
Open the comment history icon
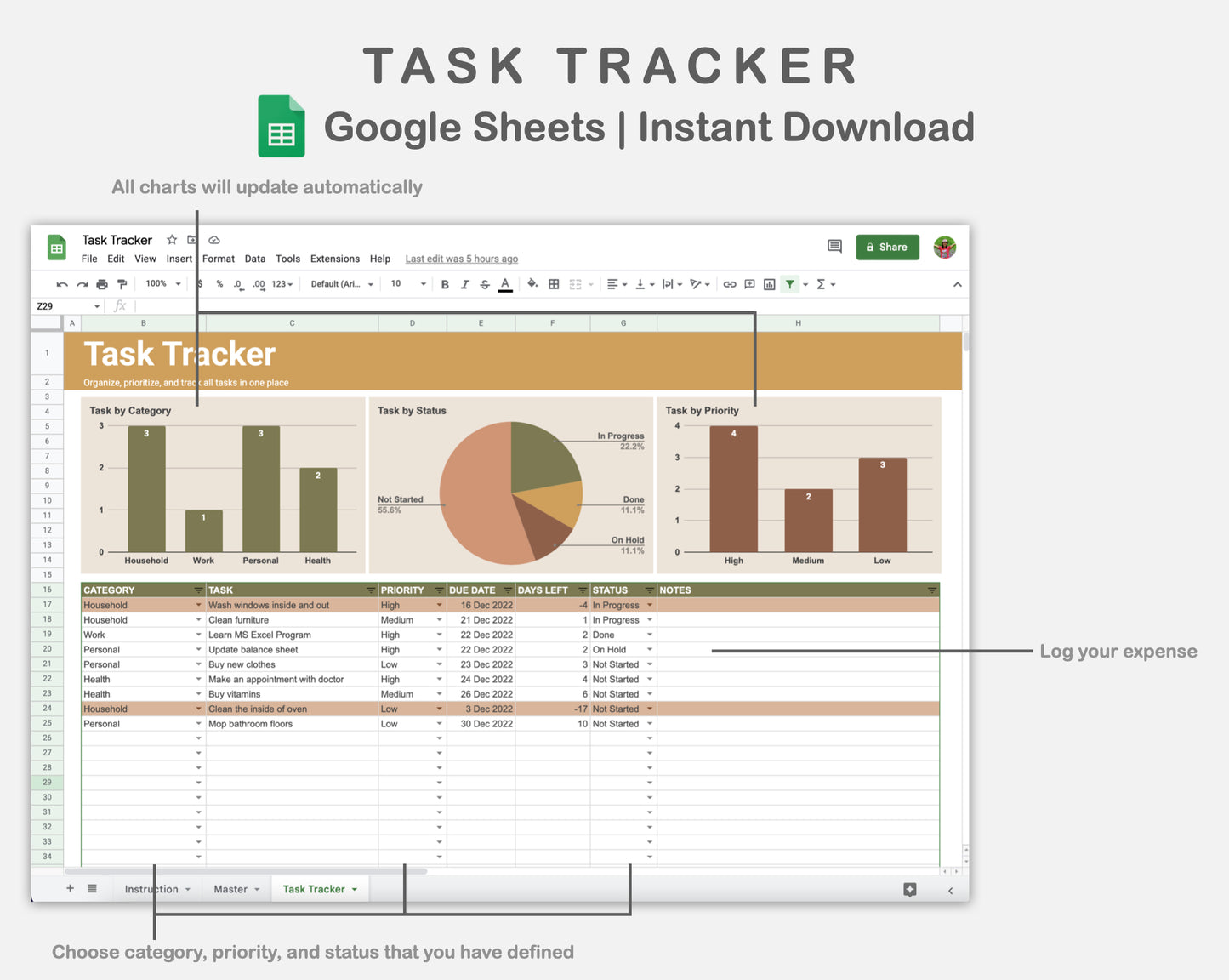(834, 247)
